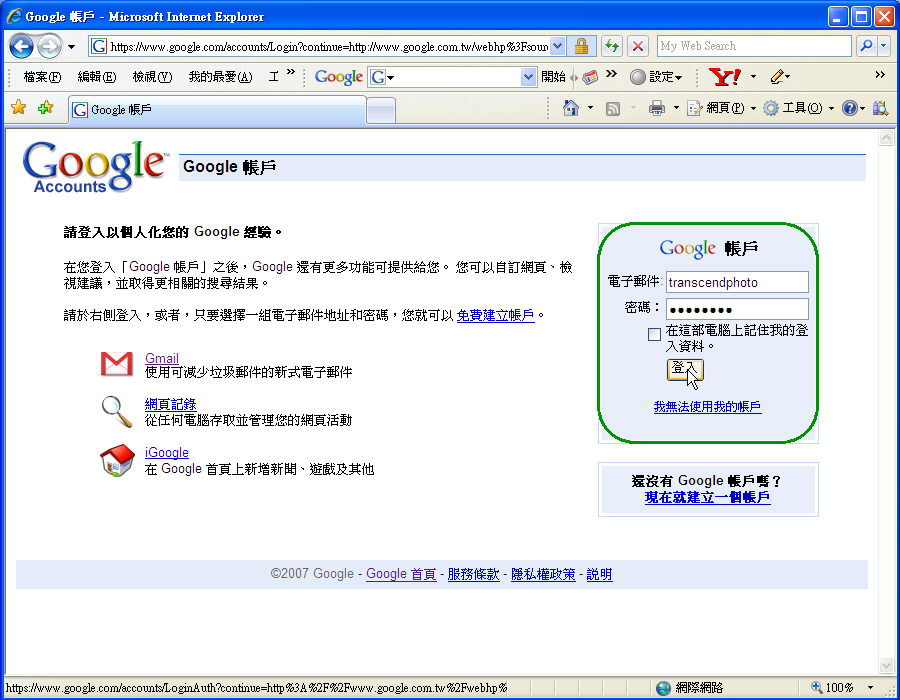Open a new blank tab

[x=381, y=110]
